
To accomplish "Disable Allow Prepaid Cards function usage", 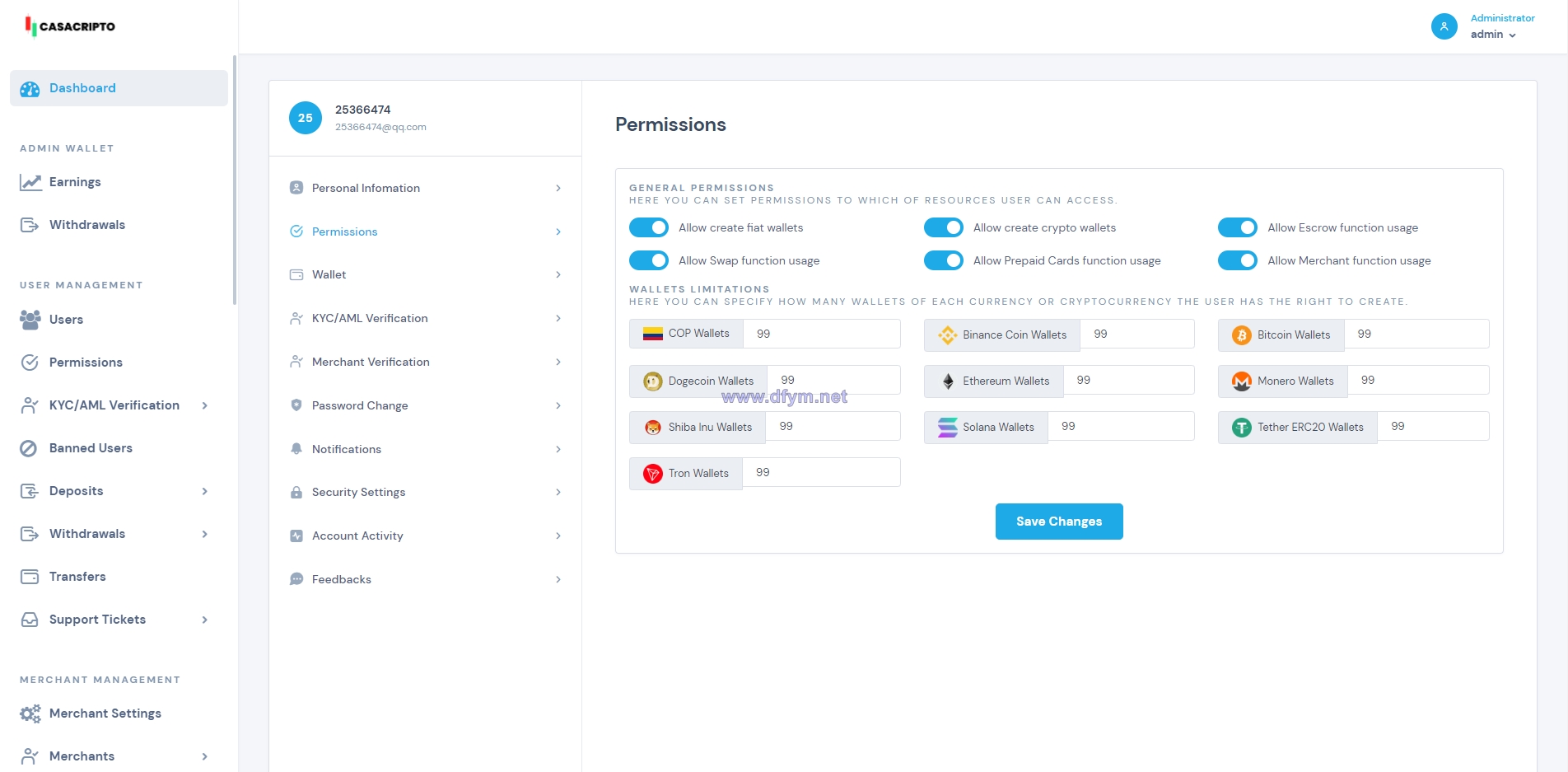I will point(944,260).
